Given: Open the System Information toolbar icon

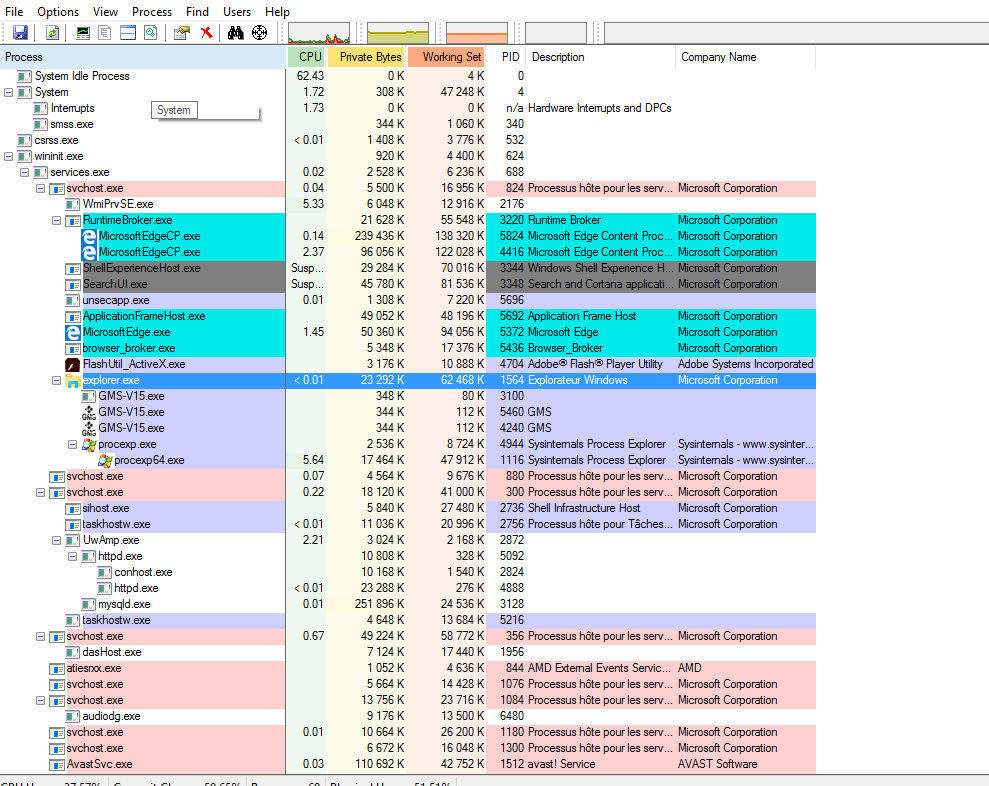Looking at the screenshot, I should click(83, 33).
